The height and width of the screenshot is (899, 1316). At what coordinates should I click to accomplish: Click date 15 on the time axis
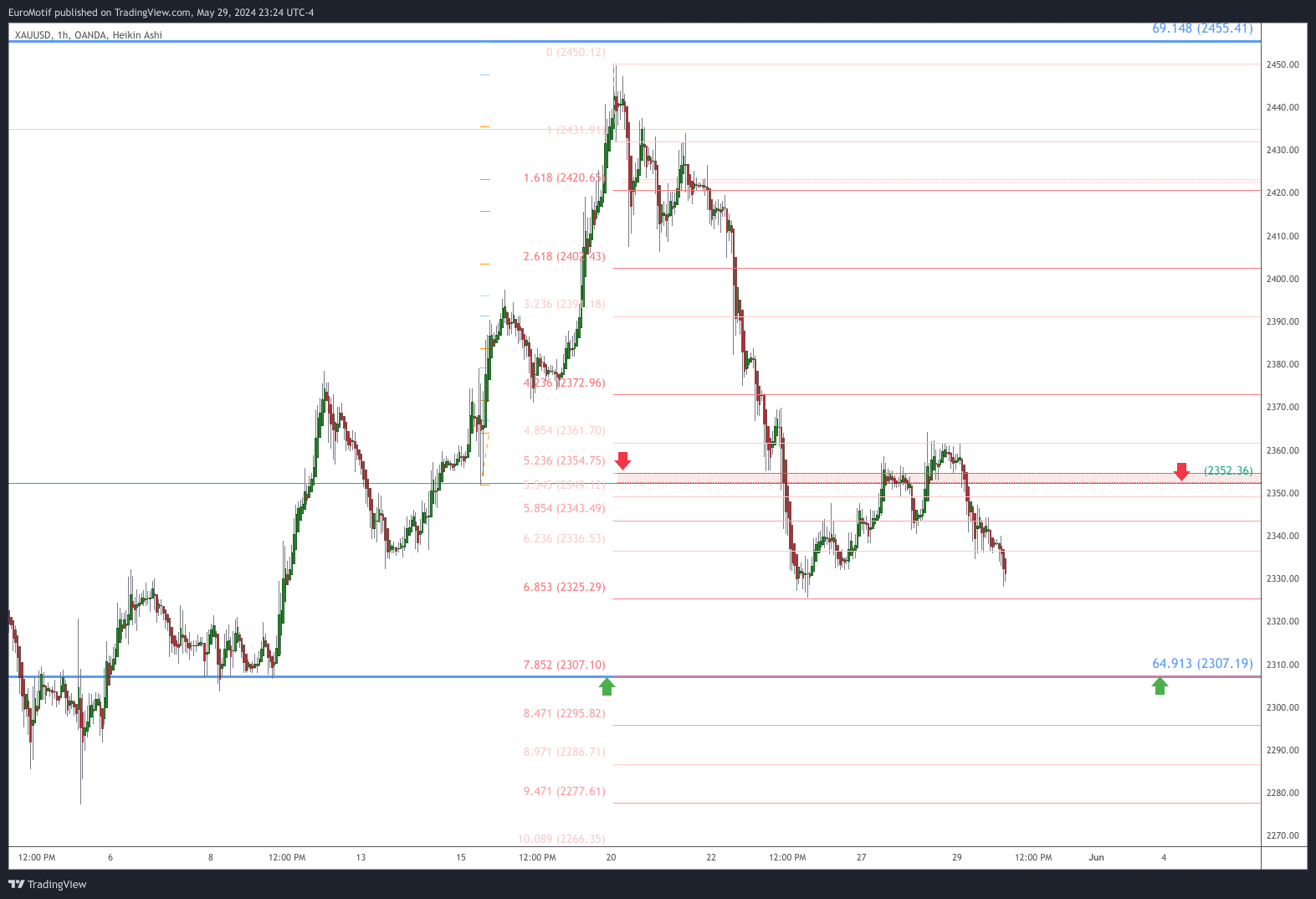pos(461,857)
